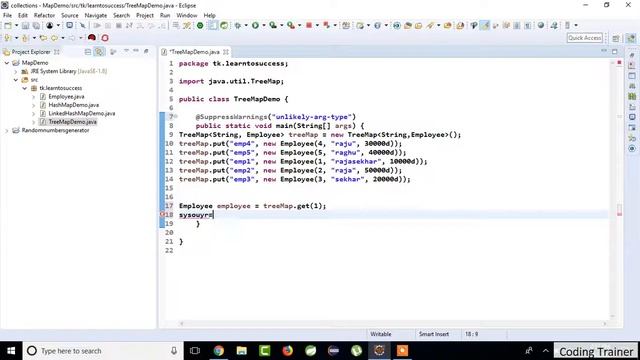Open the Project Explorer view menu
Screen dimensions: 640x360
126,51
